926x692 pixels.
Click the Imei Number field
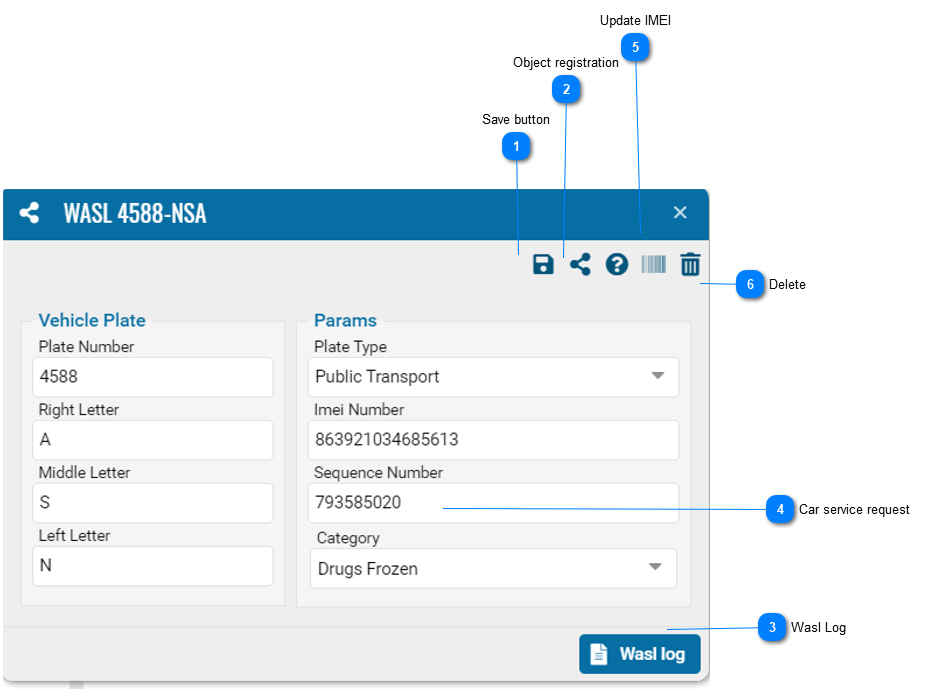(x=493, y=440)
